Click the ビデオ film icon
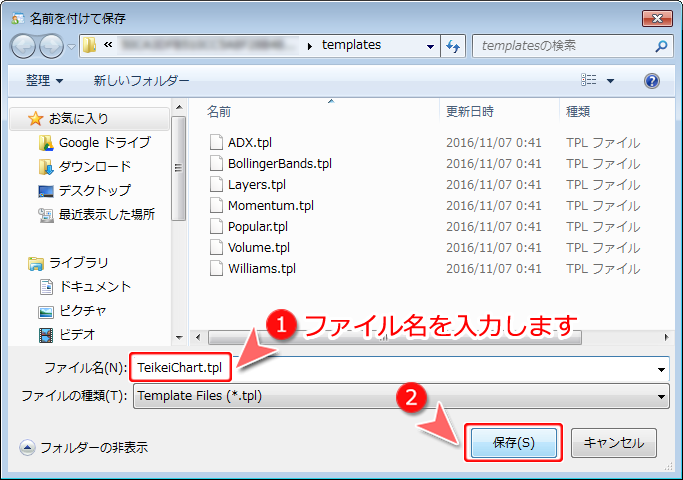Viewport: 683px width, 480px height. (x=46, y=335)
